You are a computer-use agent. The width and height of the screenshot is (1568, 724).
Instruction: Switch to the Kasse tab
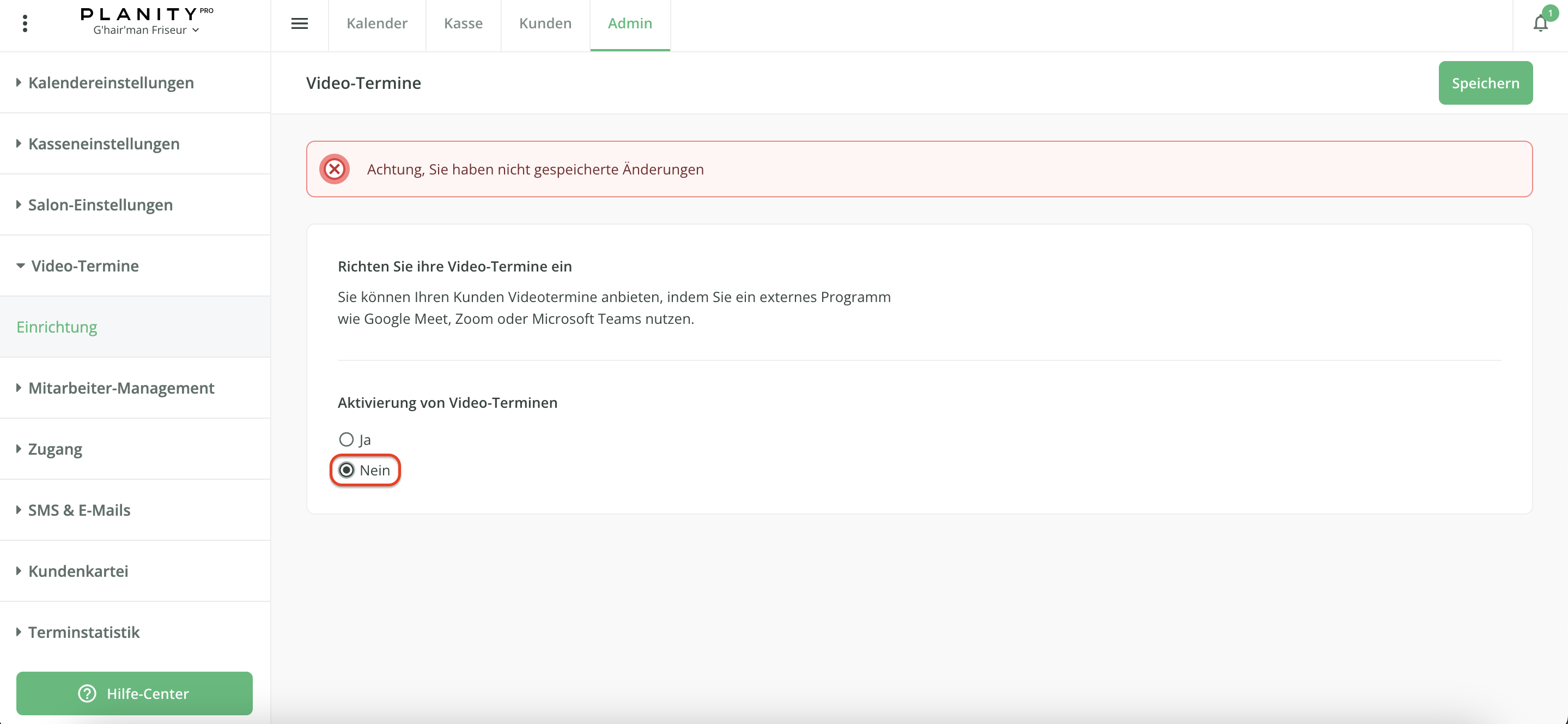[463, 24]
